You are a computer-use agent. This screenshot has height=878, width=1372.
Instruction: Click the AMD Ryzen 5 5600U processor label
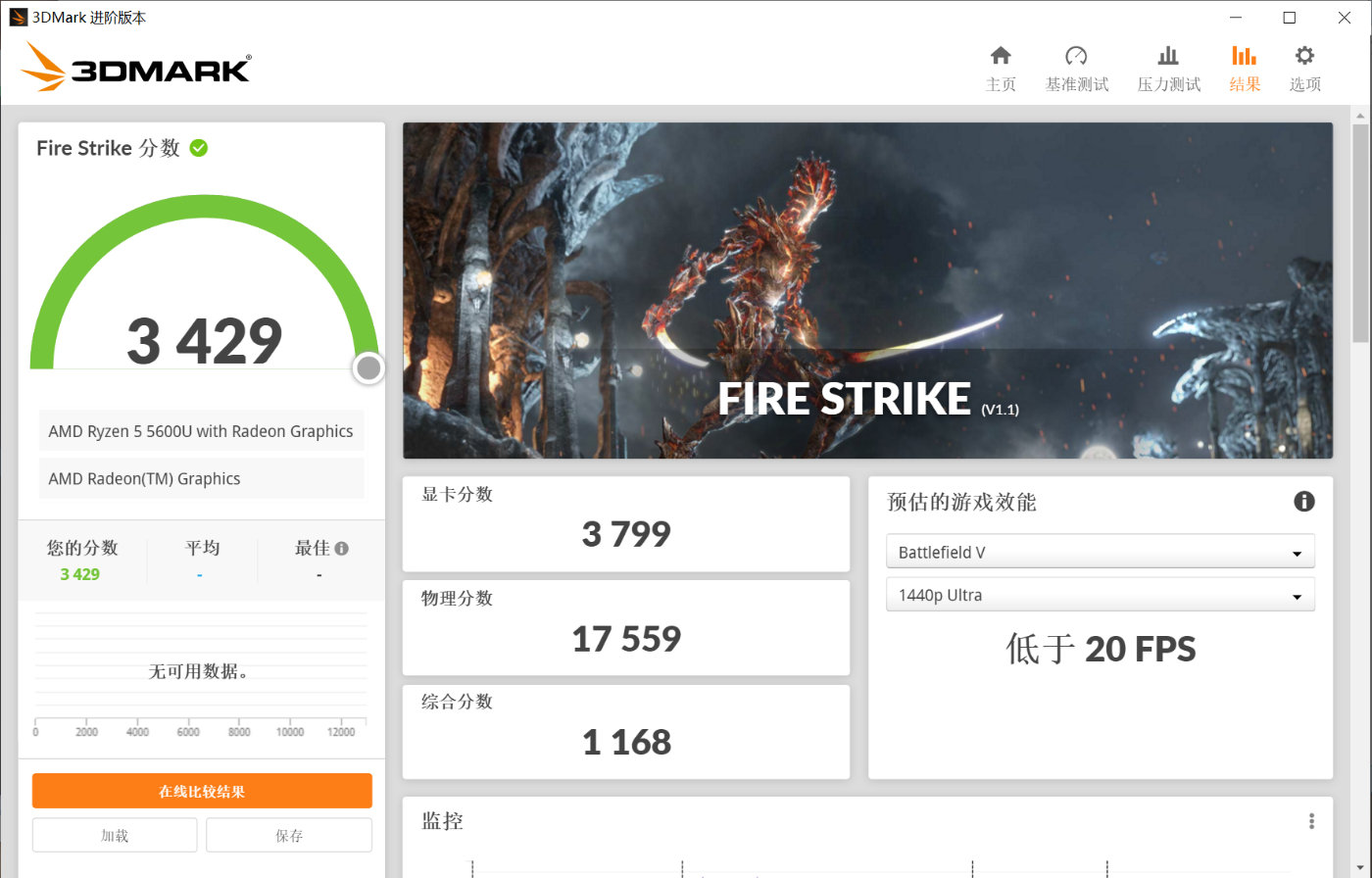[201, 431]
